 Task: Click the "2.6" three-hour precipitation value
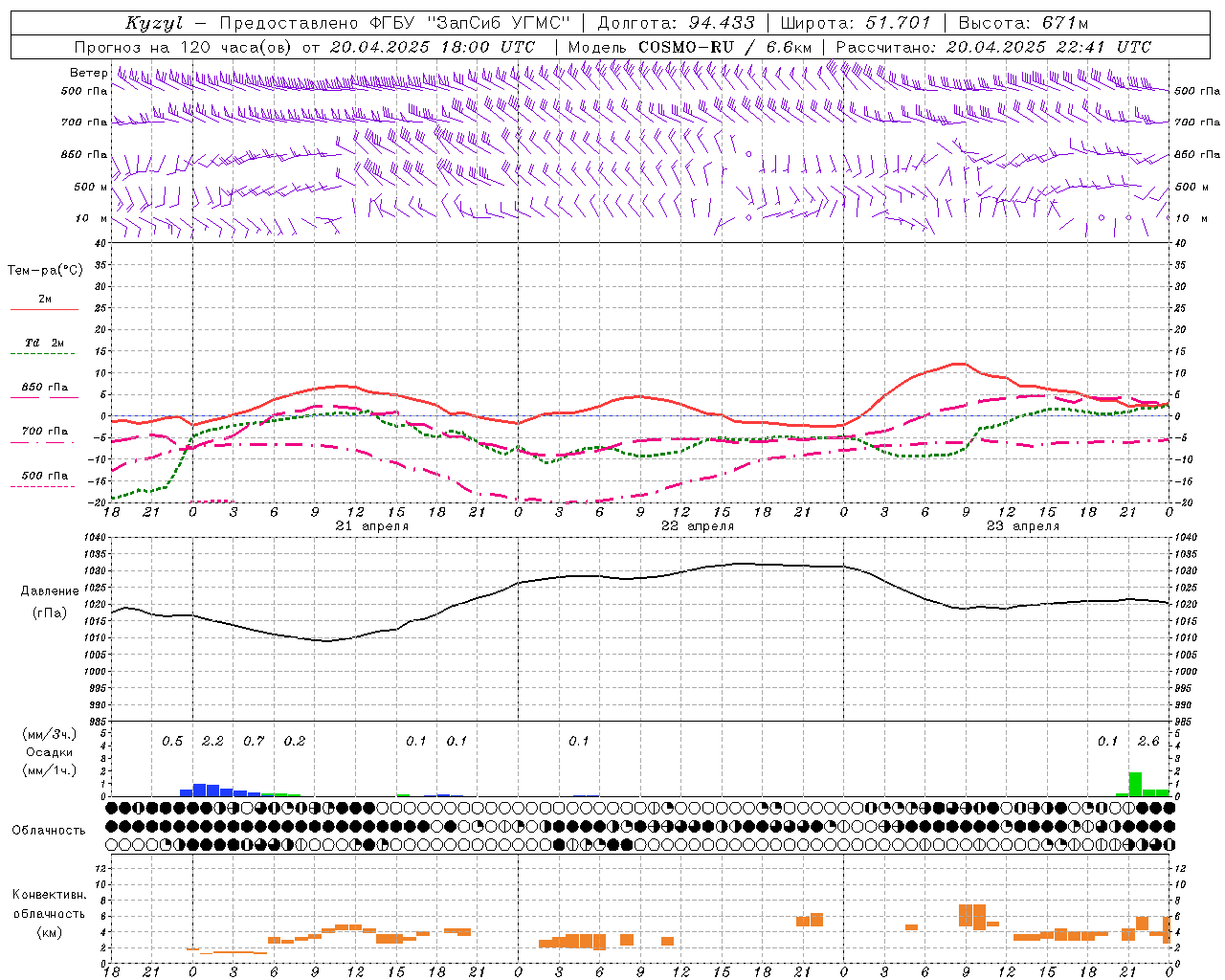[1148, 741]
